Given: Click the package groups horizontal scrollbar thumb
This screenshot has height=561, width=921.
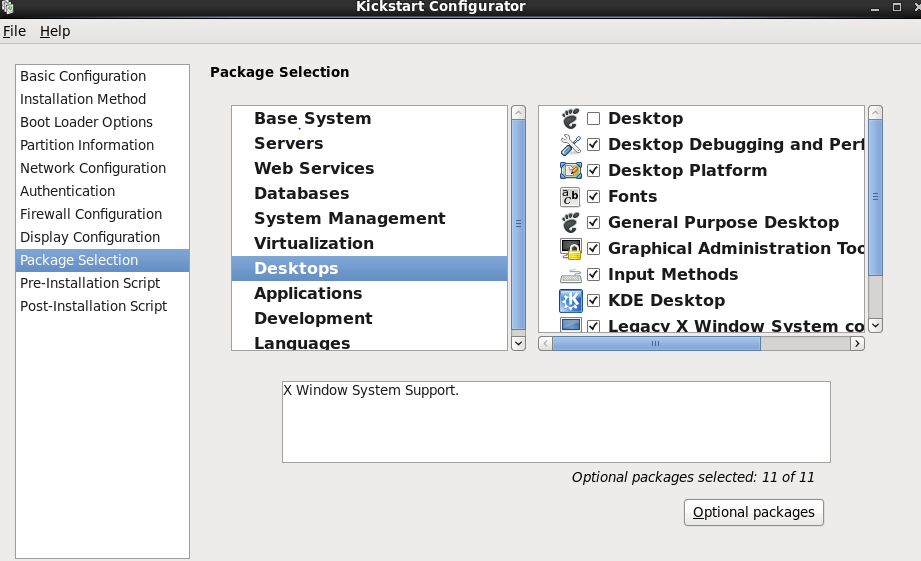Looking at the screenshot, I should [656, 343].
